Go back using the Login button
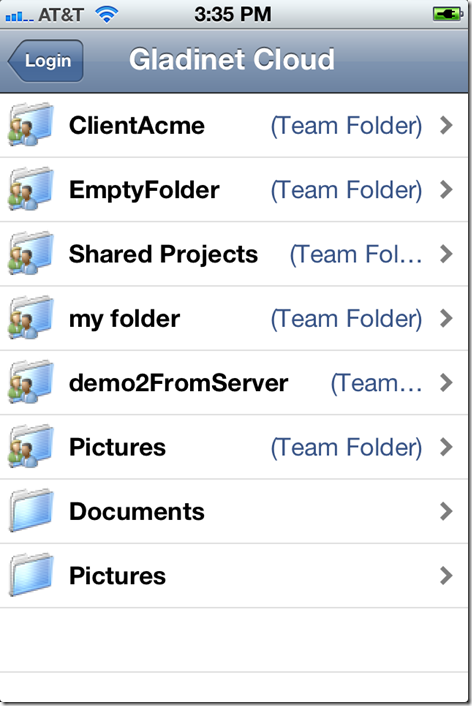Viewport: 472px width, 706px height. click(x=45, y=60)
